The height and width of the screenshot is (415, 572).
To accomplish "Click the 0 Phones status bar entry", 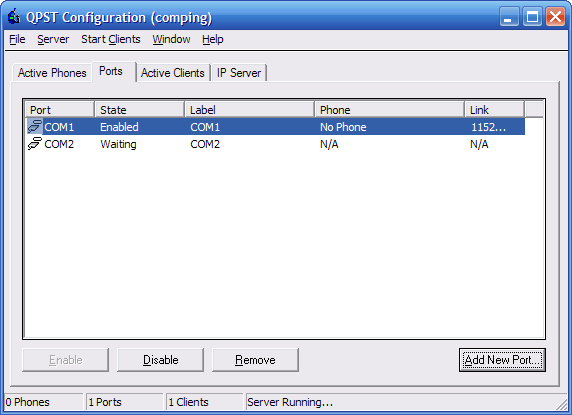I will 44,402.
